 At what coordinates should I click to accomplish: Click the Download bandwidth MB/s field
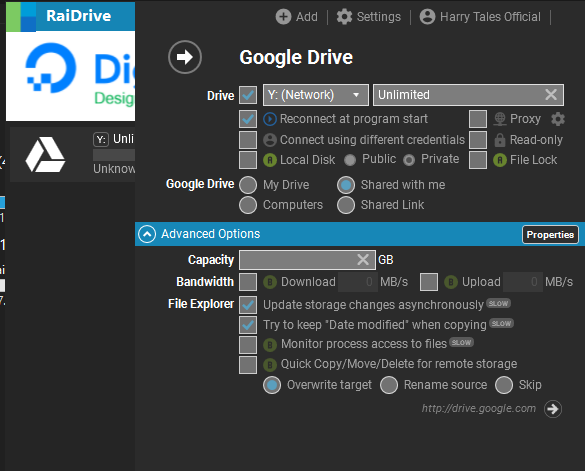point(357,282)
